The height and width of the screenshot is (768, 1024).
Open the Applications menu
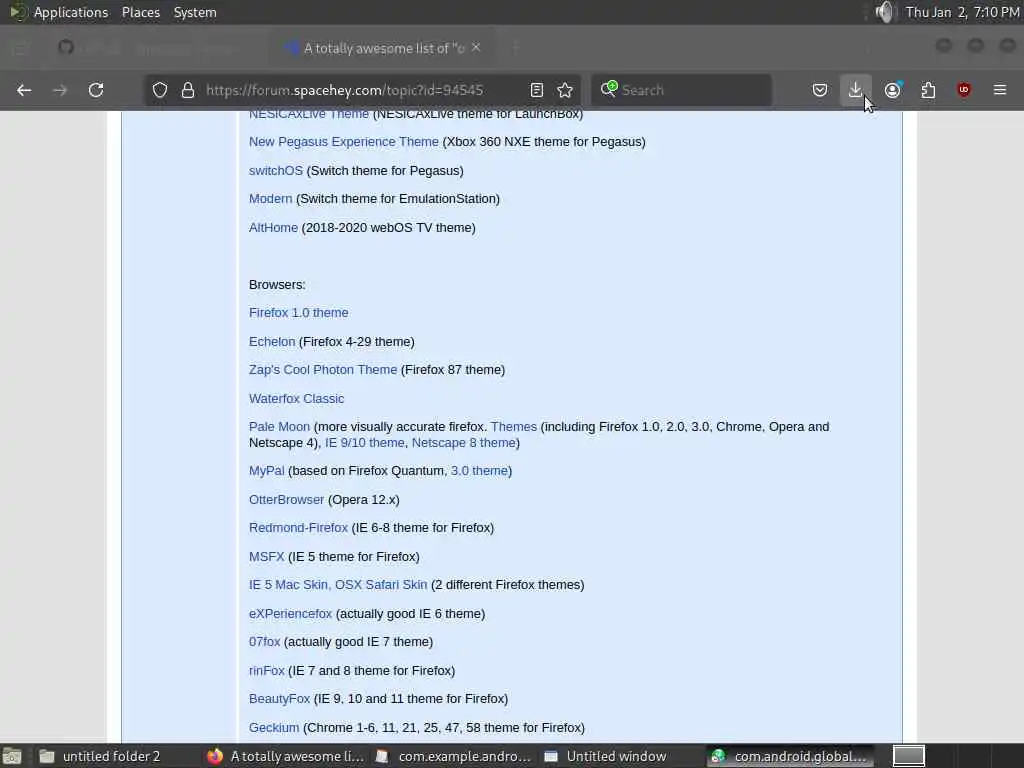71,12
